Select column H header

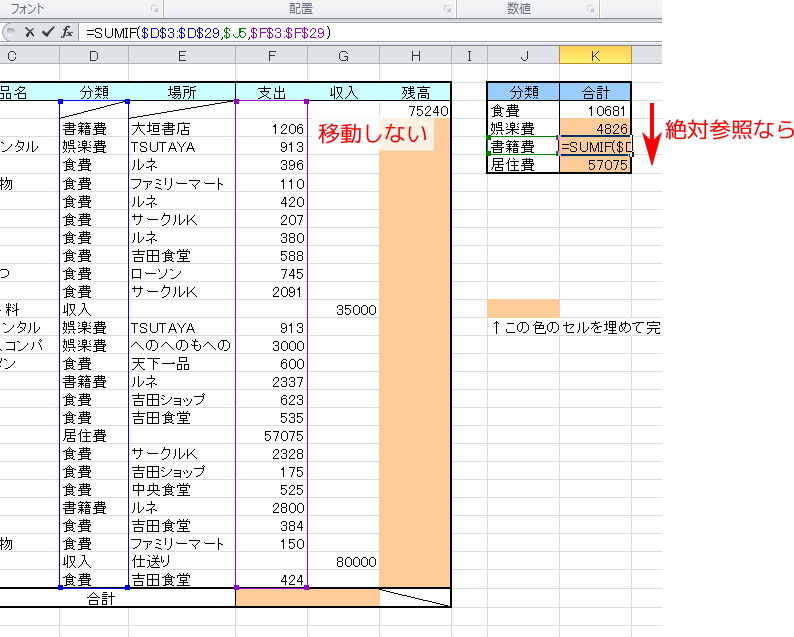pos(415,56)
